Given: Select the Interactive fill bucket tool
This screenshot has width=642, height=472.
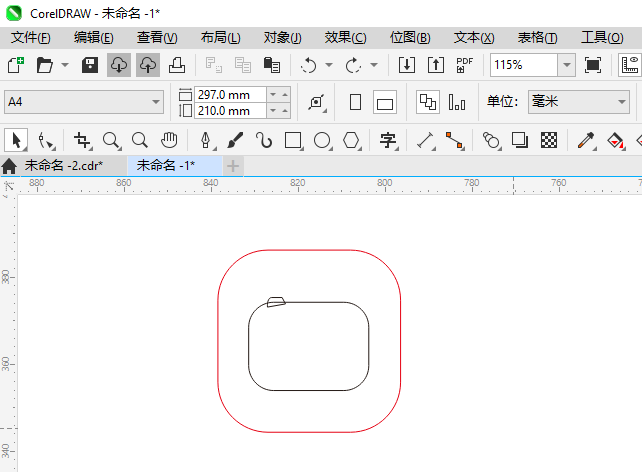Looking at the screenshot, I should [615, 140].
